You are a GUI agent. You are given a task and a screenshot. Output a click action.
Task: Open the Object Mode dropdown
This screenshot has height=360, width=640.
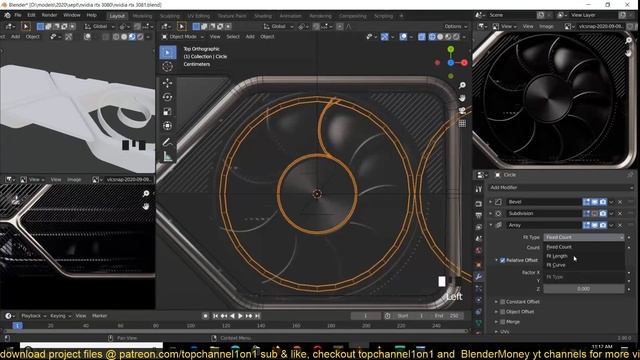point(182,37)
